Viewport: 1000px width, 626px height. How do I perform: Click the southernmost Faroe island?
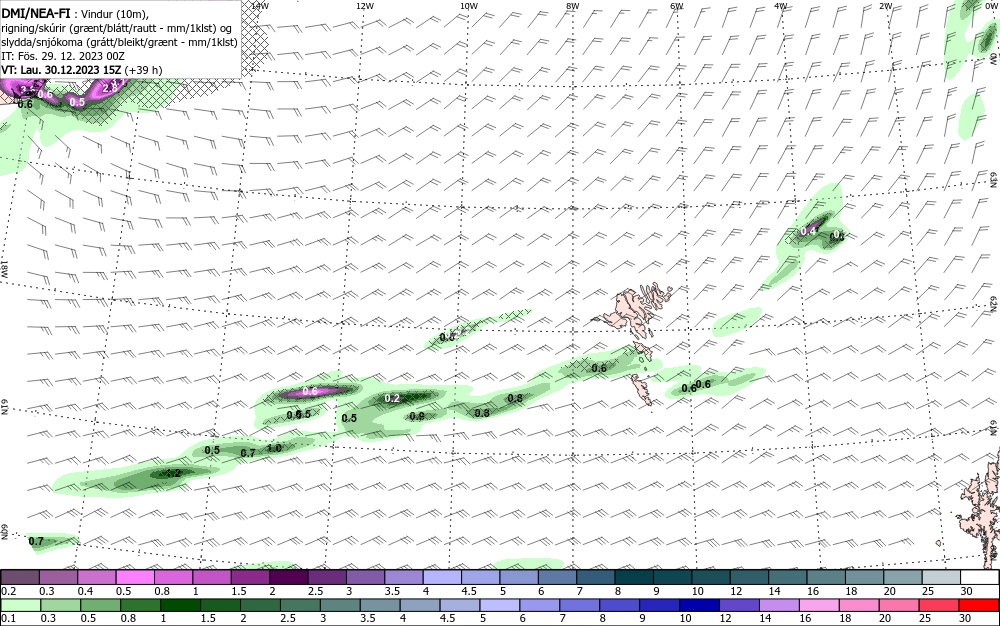[x=640, y=389]
